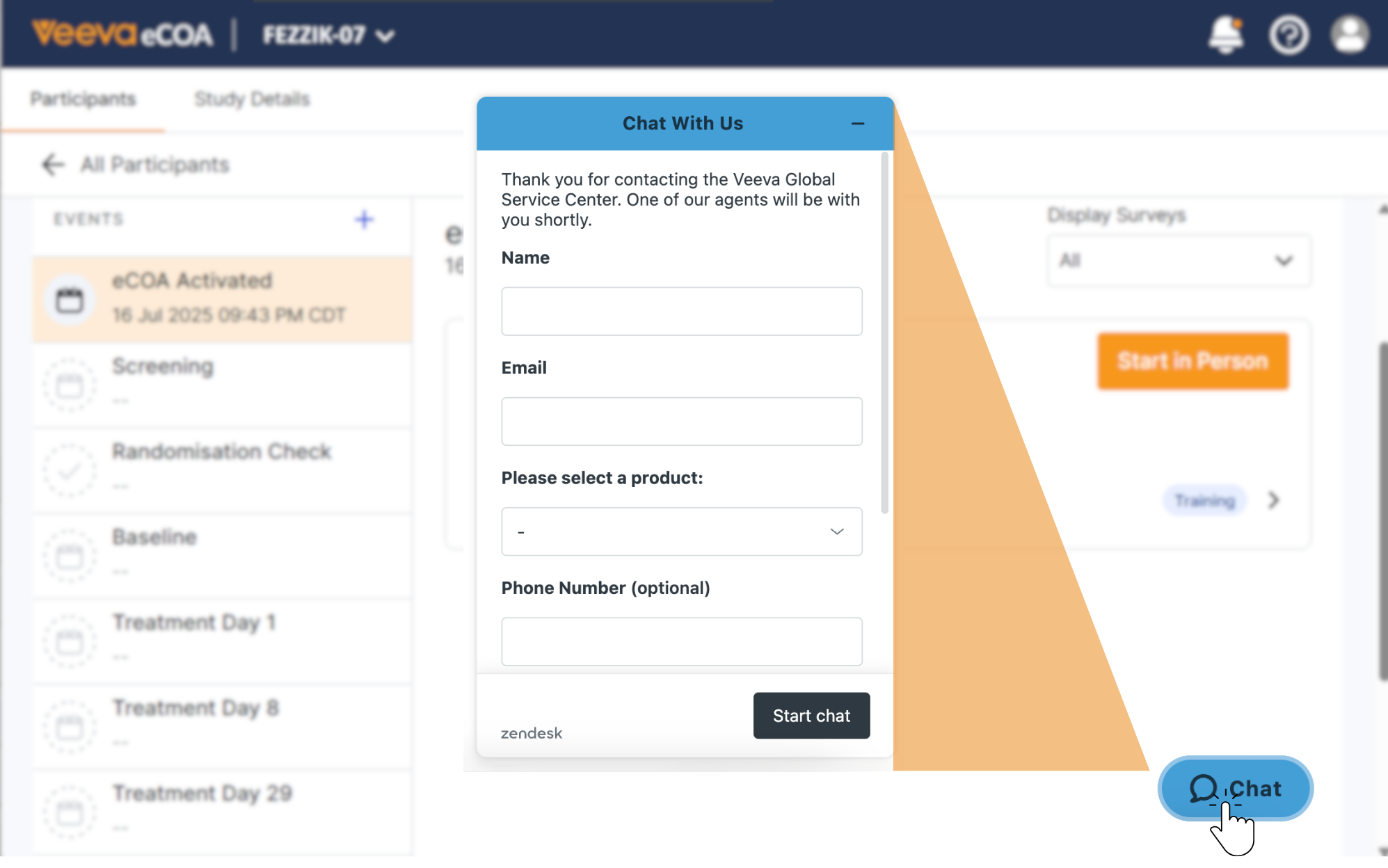Open the product selection dropdown

click(681, 531)
